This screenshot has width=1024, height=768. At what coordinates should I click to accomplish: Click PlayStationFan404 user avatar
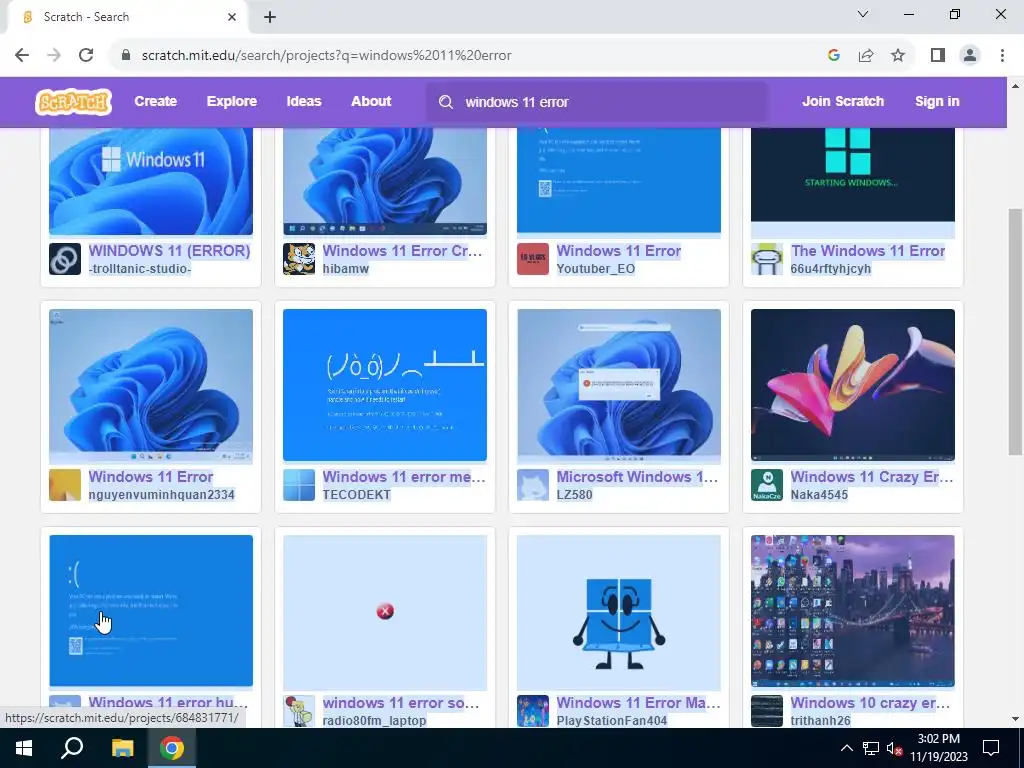[533, 711]
